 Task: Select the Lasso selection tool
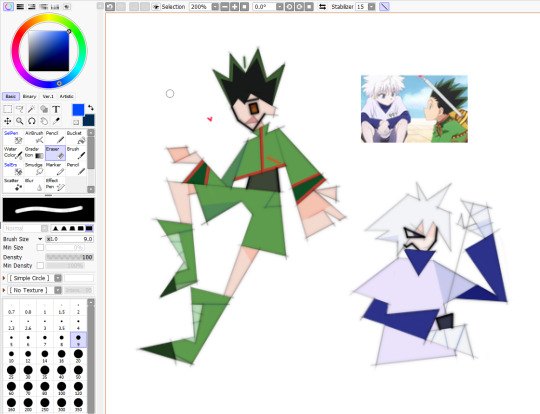click(x=20, y=110)
